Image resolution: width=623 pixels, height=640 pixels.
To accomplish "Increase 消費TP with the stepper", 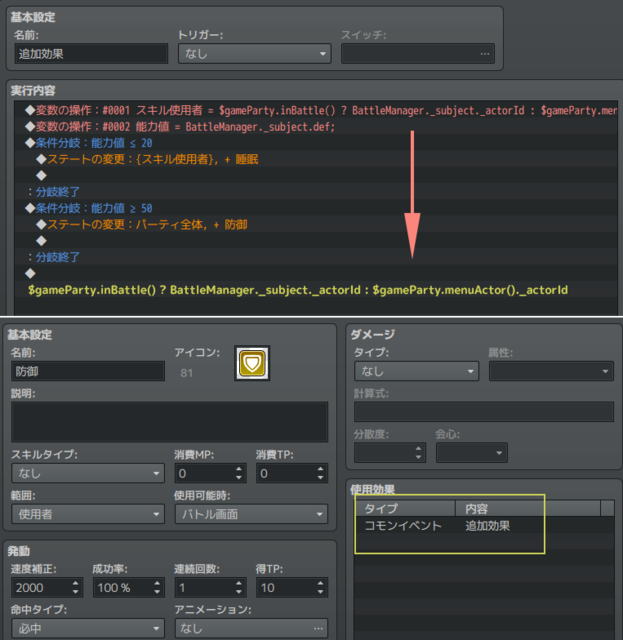I will [x=320, y=469].
